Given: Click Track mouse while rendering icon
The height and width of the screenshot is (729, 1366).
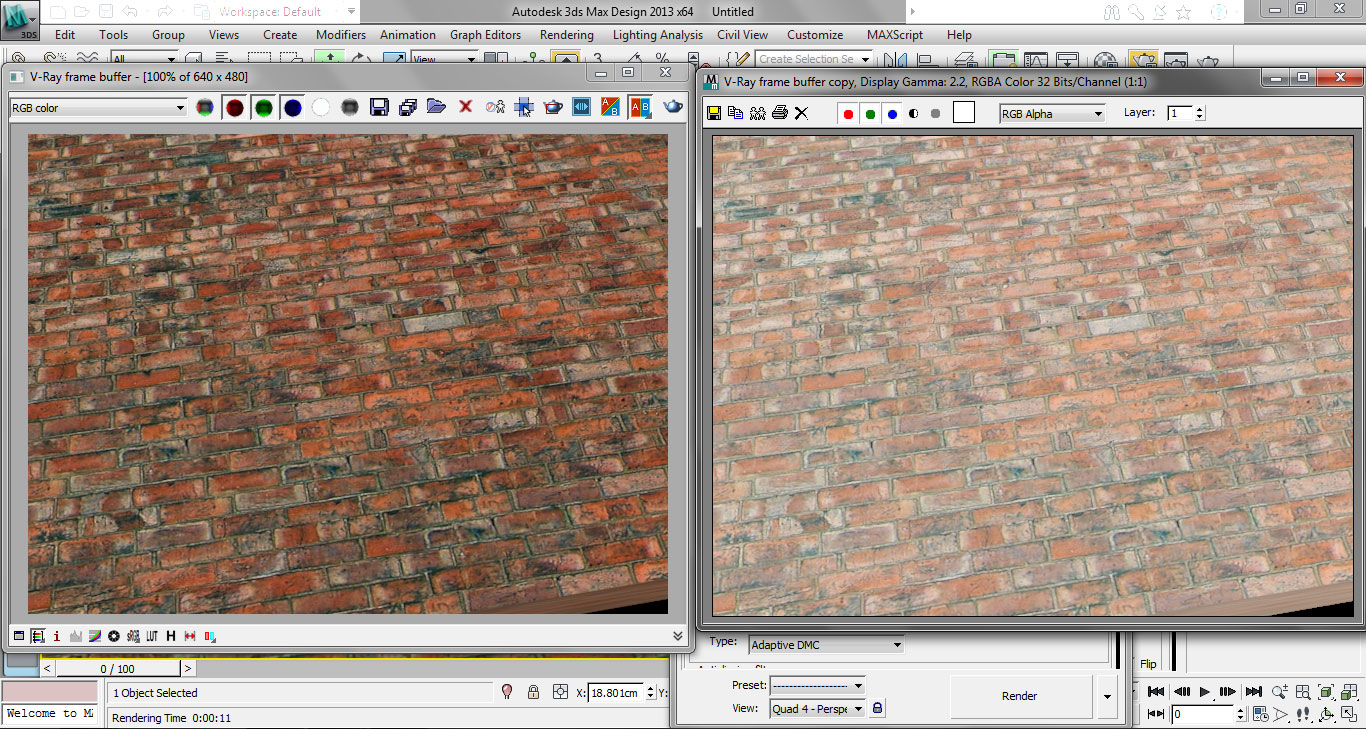Looking at the screenshot, I should [x=523, y=107].
